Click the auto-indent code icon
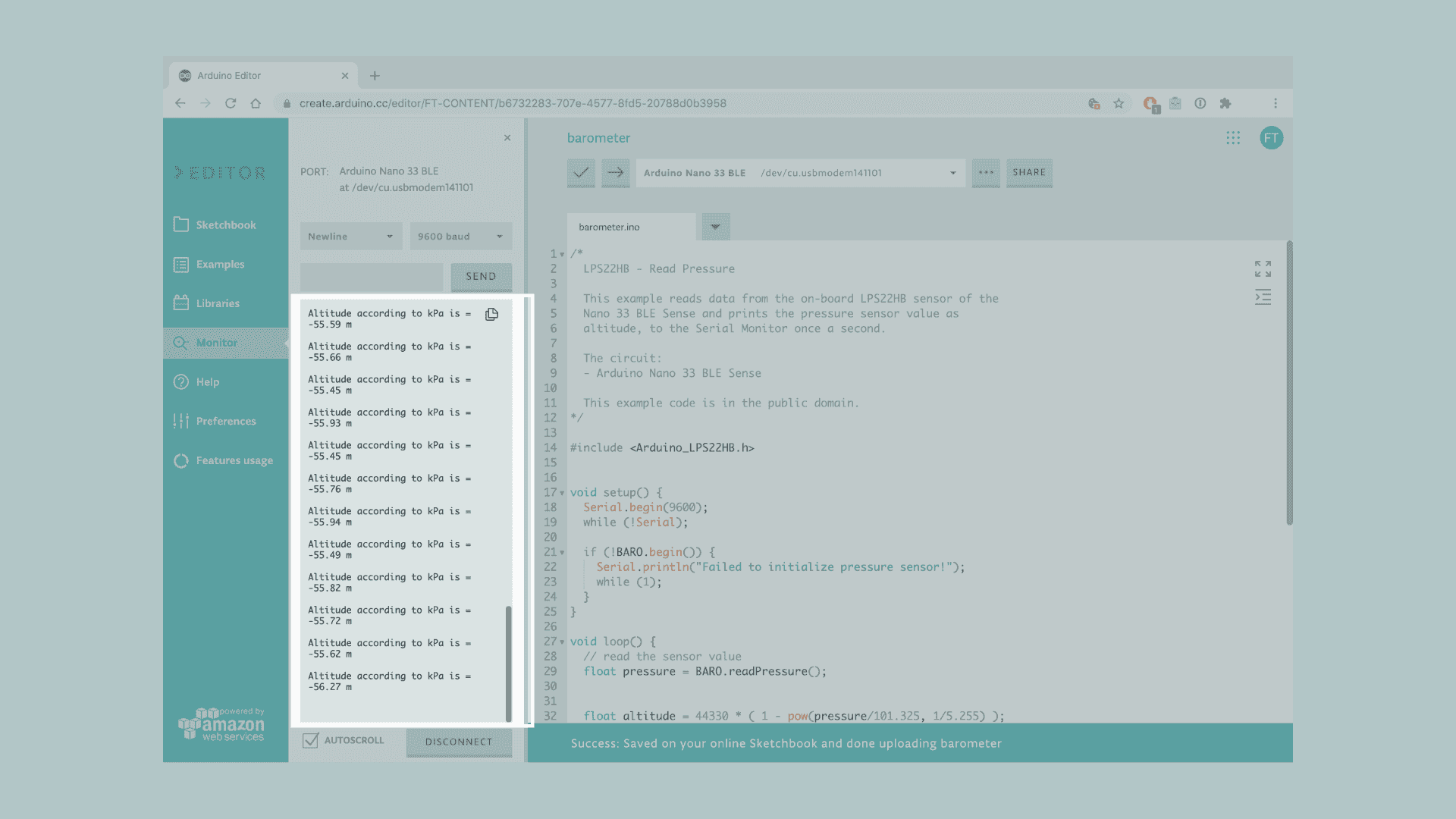This screenshot has width=1456, height=819. (x=1263, y=297)
